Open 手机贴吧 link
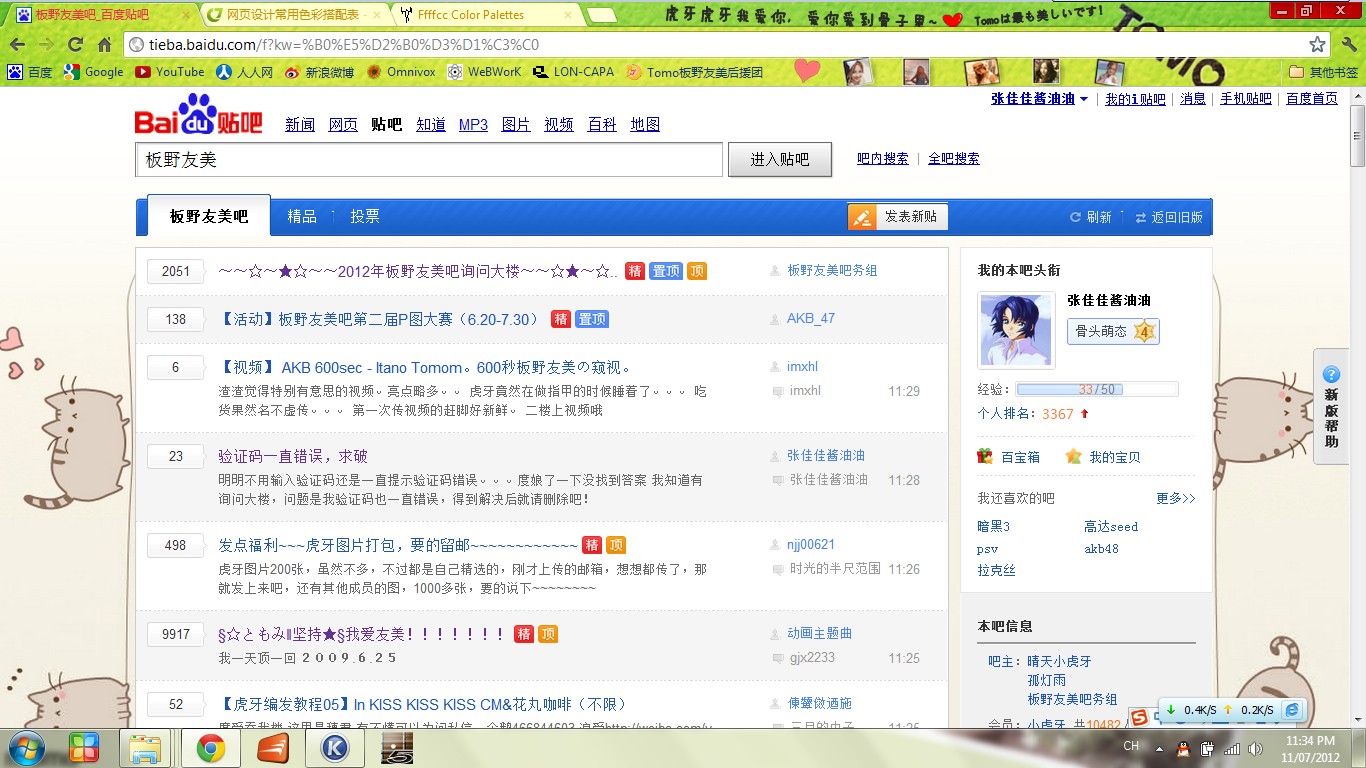This screenshot has width=1366, height=768. (x=1246, y=99)
